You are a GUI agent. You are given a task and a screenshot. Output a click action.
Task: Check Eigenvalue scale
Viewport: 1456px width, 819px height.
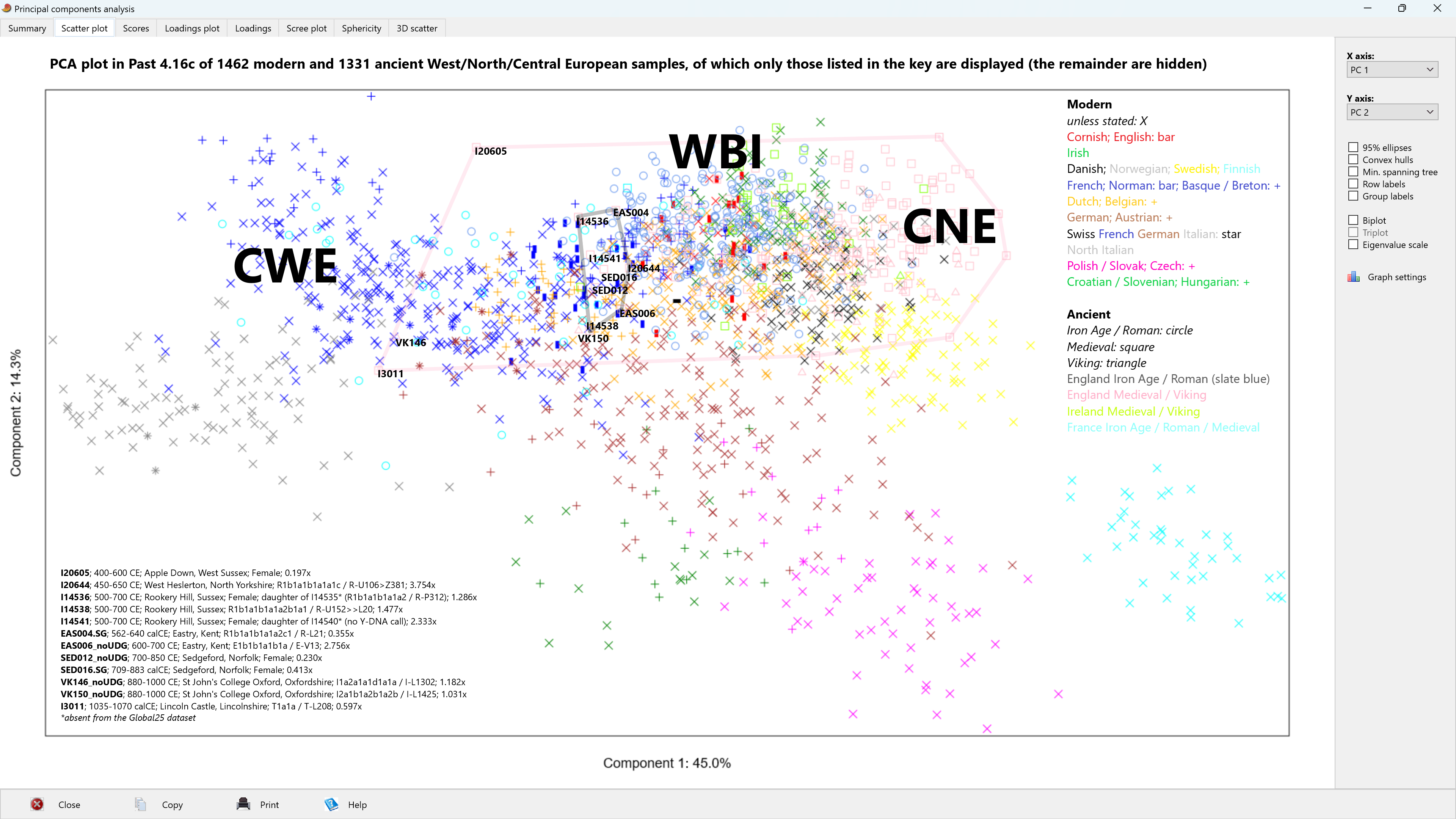1354,244
